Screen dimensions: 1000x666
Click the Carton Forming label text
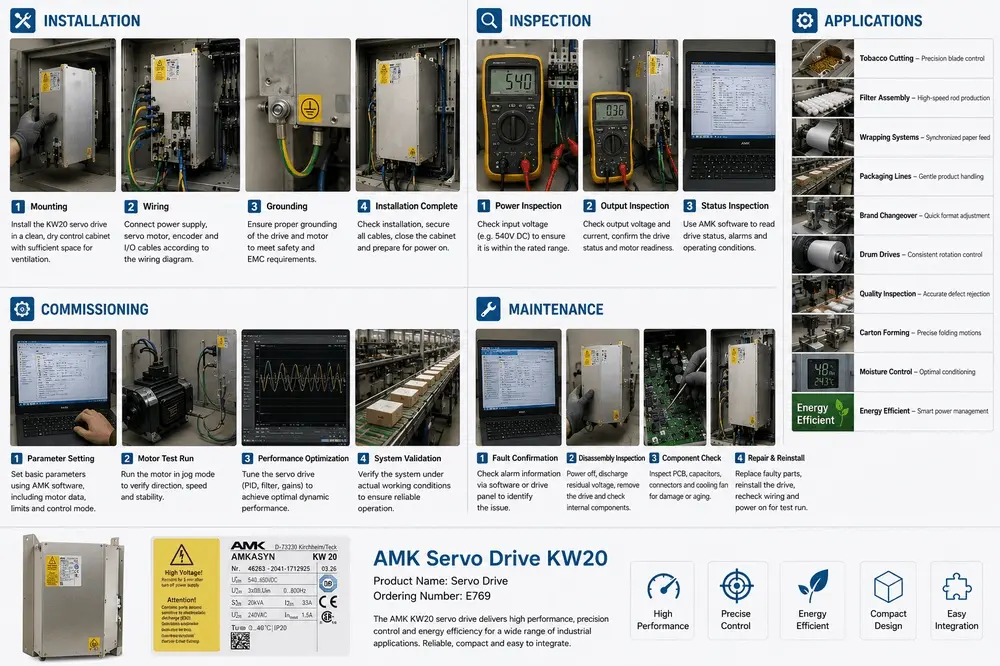click(884, 332)
